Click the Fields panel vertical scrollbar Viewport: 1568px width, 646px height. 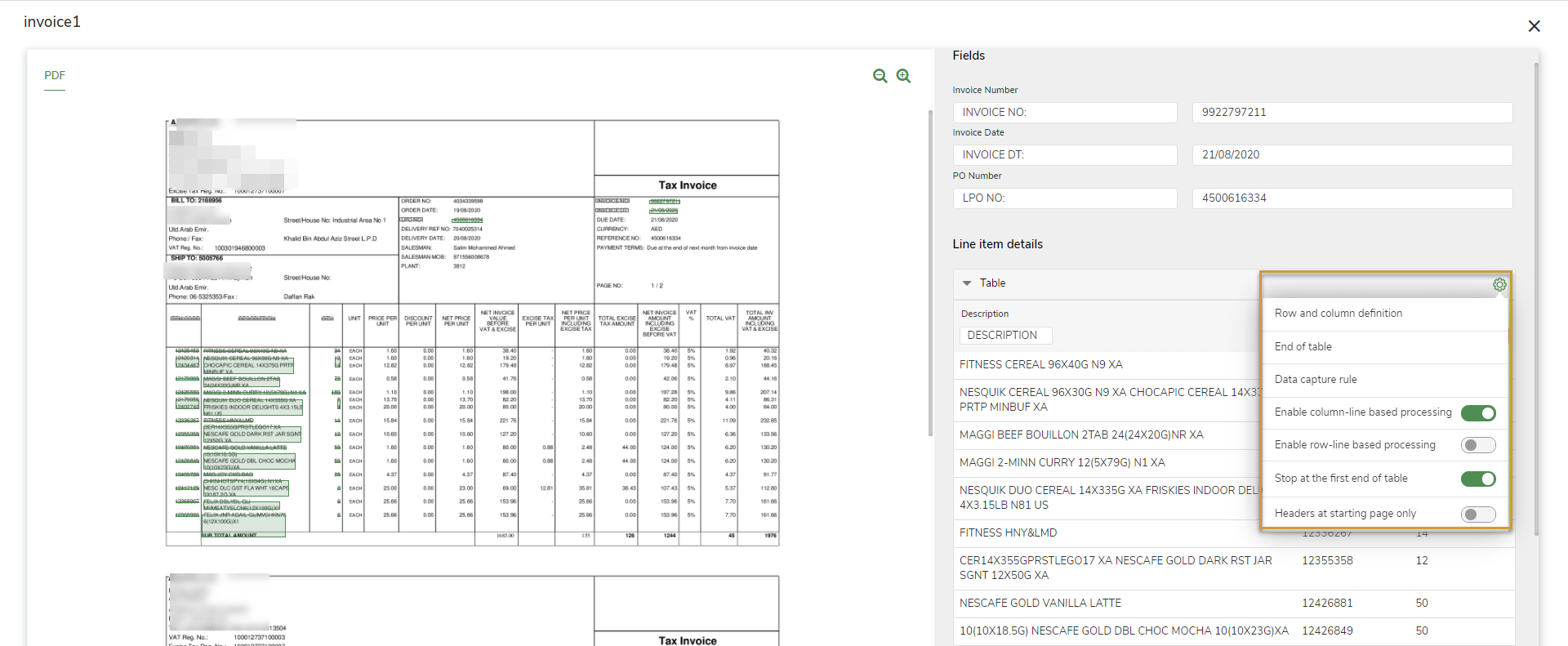click(1536, 298)
